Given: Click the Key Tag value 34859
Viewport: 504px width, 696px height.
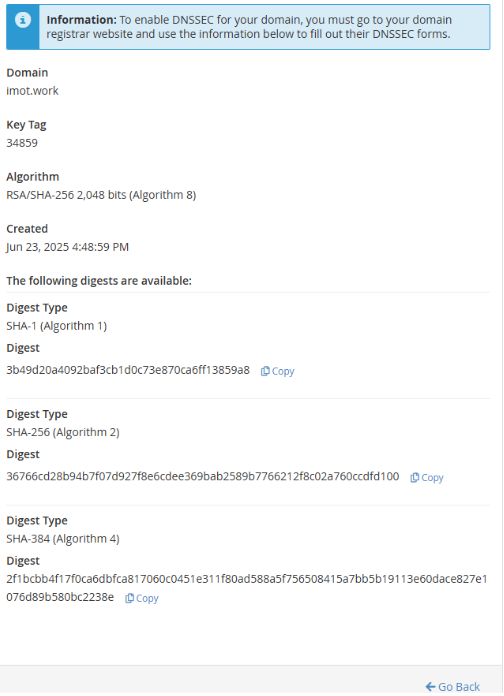Looking at the screenshot, I should pyautogui.click(x=22, y=143).
